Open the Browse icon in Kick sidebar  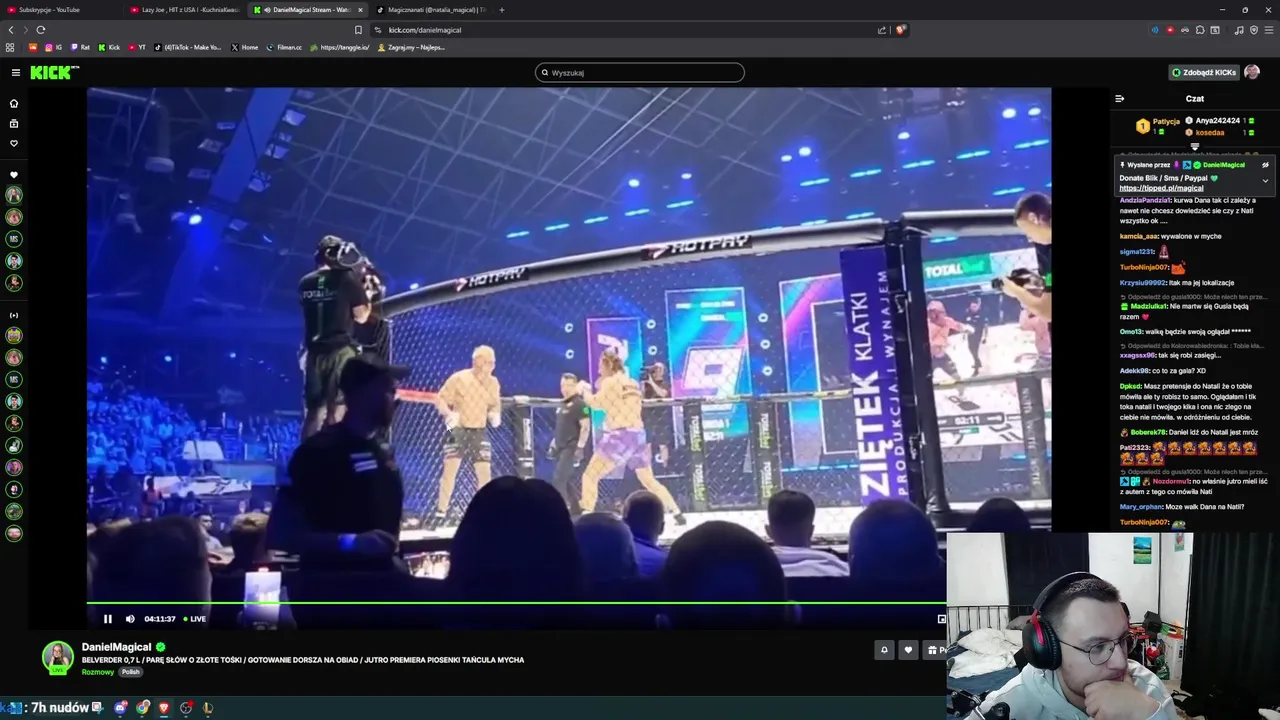[x=14, y=123]
